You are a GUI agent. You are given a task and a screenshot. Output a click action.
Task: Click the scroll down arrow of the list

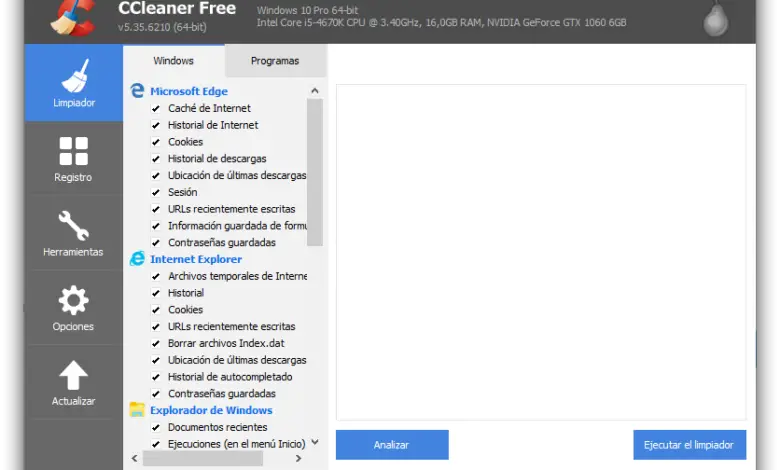coord(315,442)
